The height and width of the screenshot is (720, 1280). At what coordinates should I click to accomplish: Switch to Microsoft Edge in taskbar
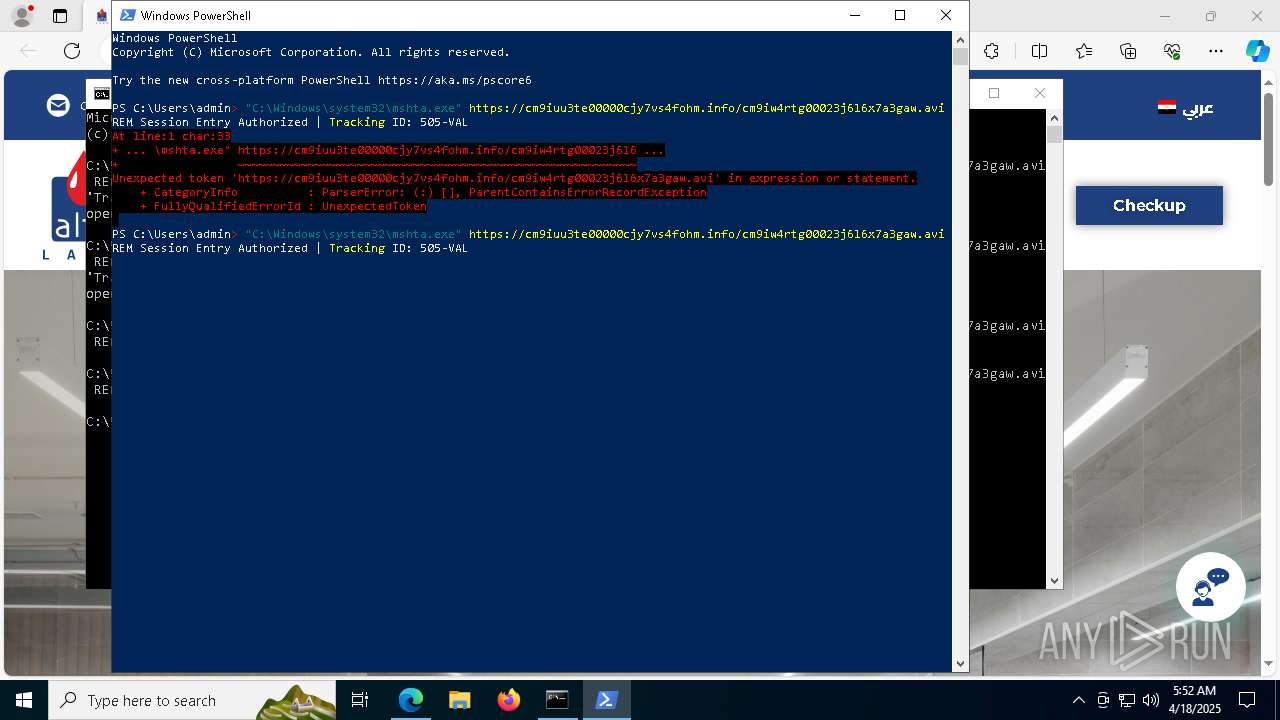tap(411, 700)
